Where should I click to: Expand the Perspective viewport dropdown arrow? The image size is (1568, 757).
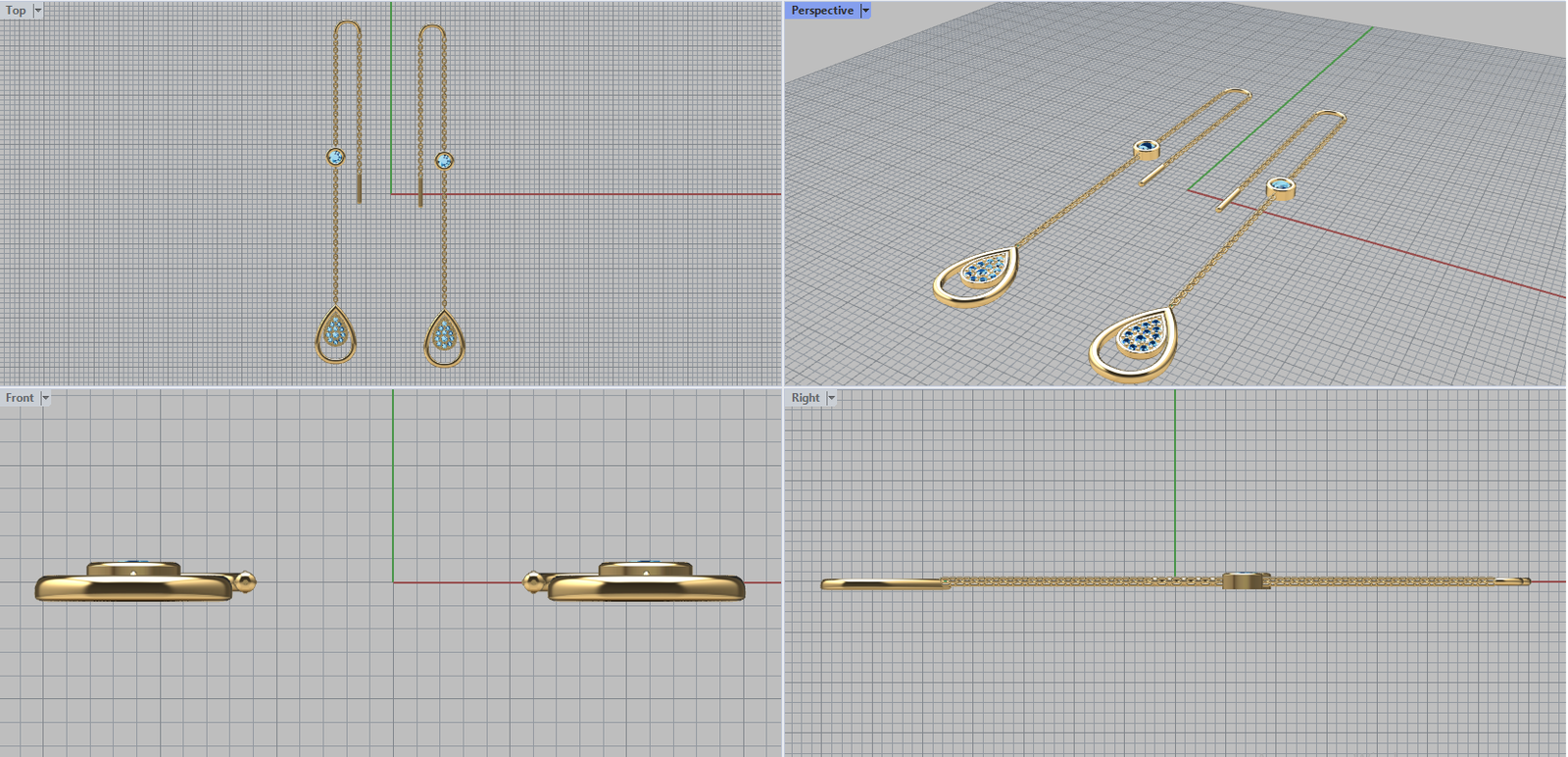865,11
